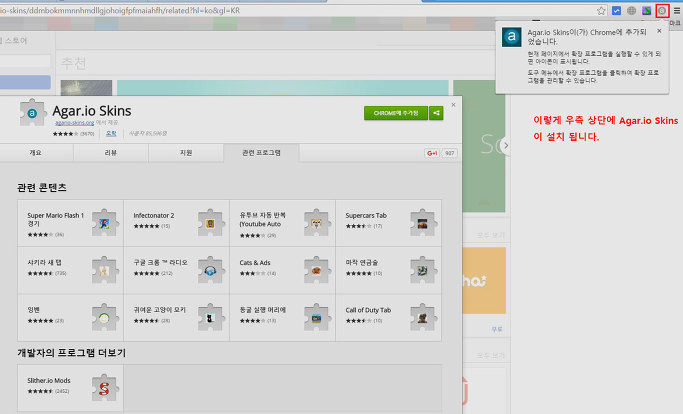Open the Supercars Tab title
Viewport: 683px width, 414px height.
(x=366, y=215)
